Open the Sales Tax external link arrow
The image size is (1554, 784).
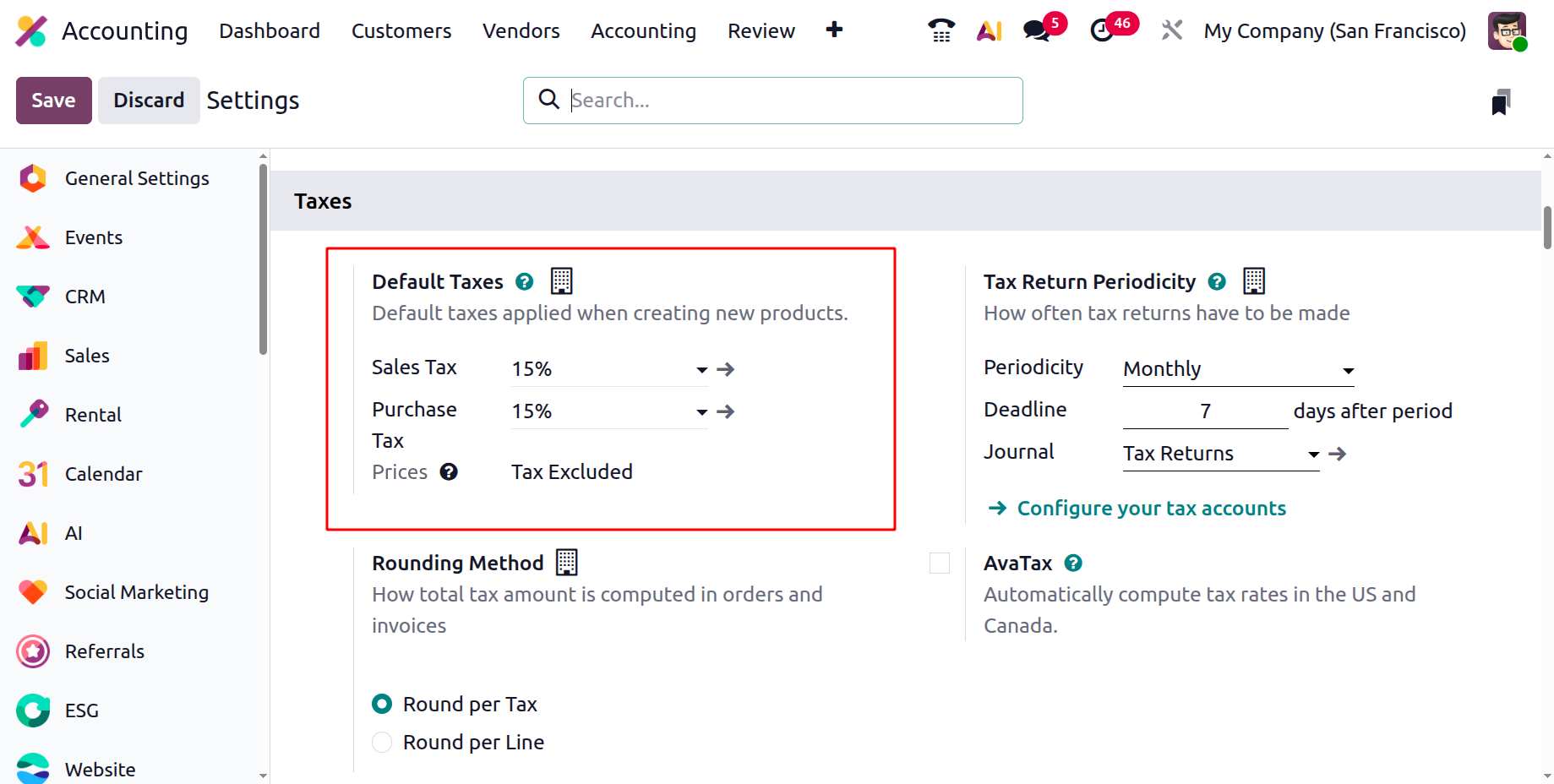(726, 369)
